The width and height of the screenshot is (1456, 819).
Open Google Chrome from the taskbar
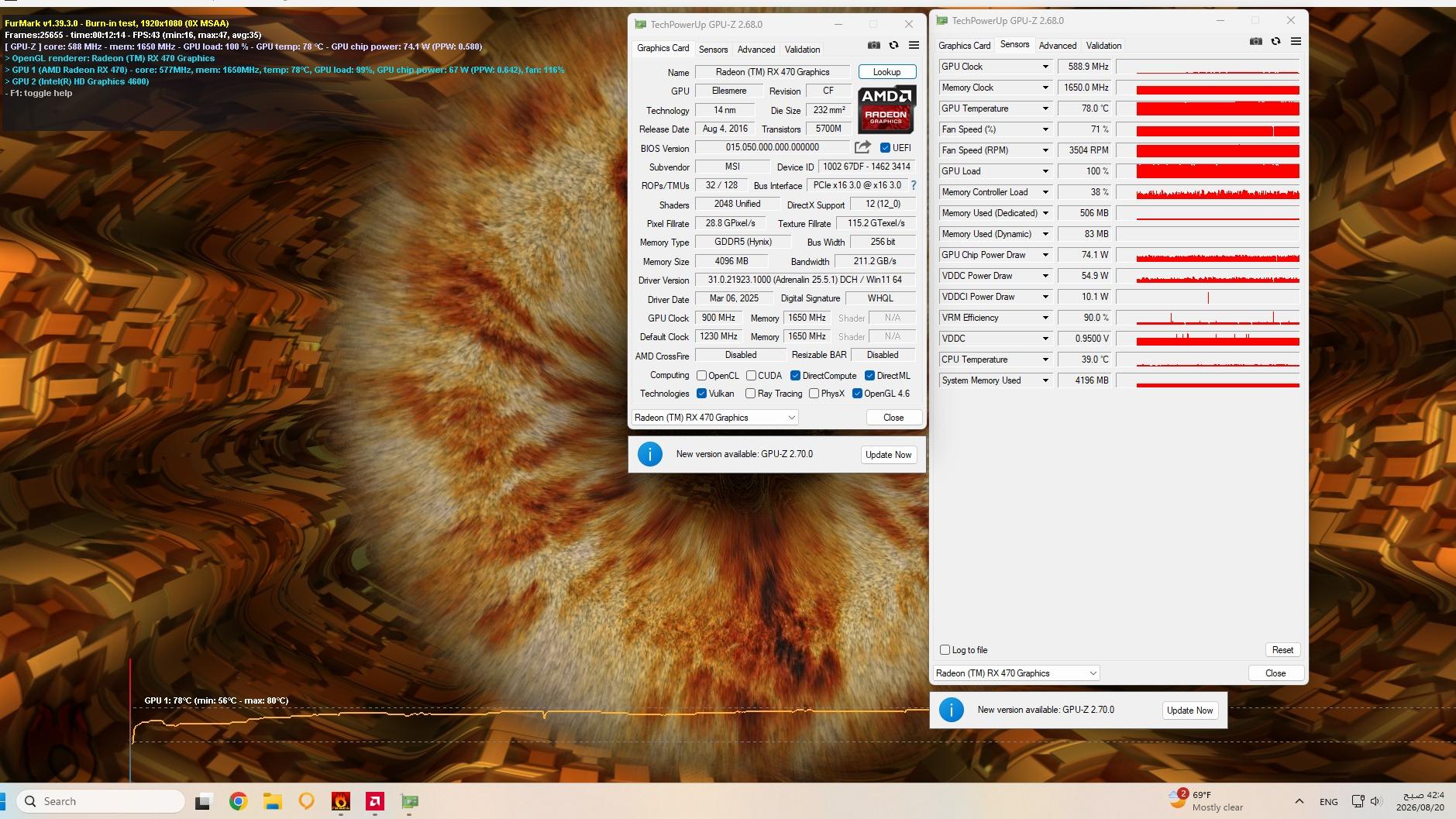tap(238, 801)
